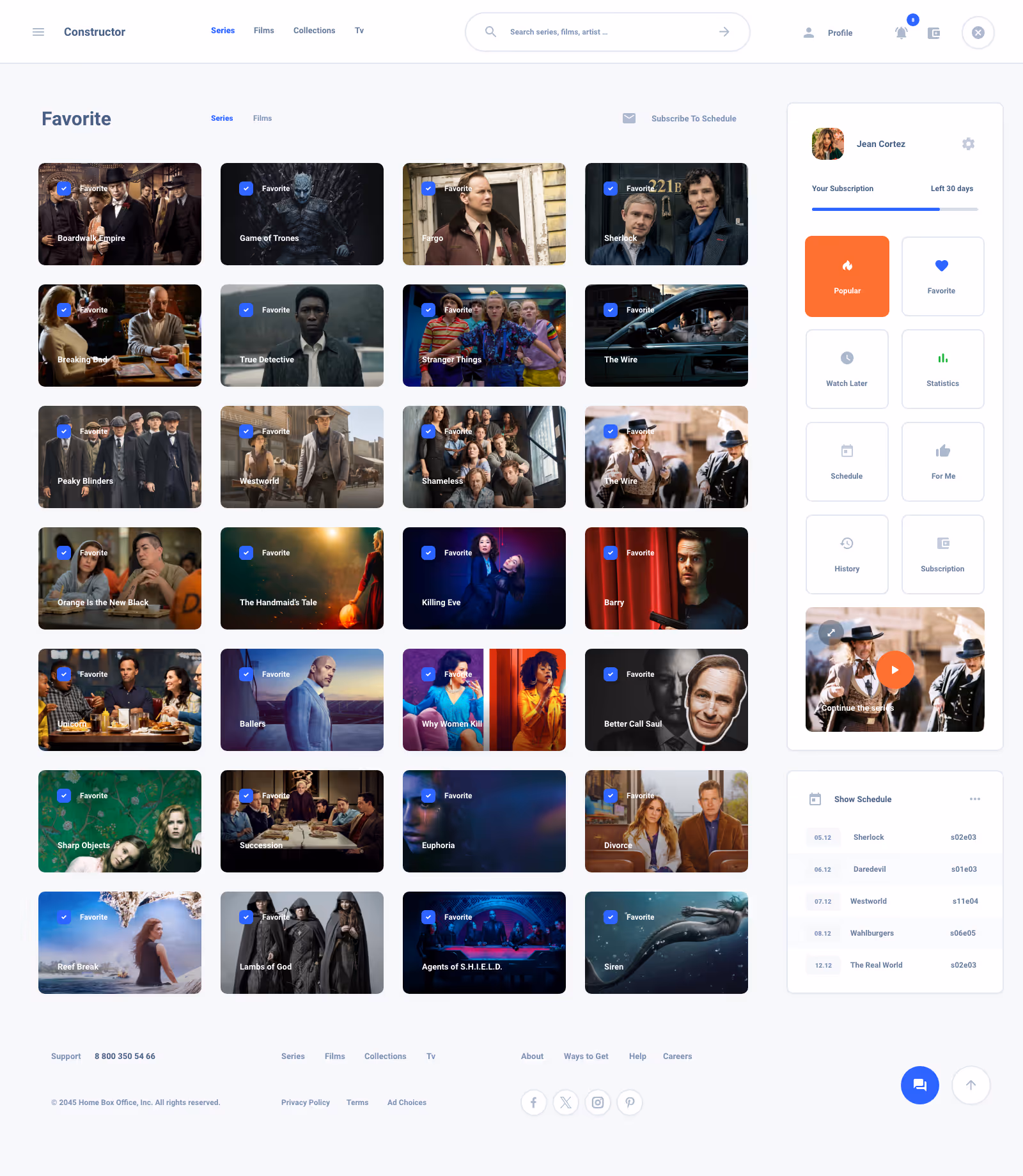Viewport: 1023px width, 1176px height.
Task: Select The Real World schedule row
Action: point(894,965)
